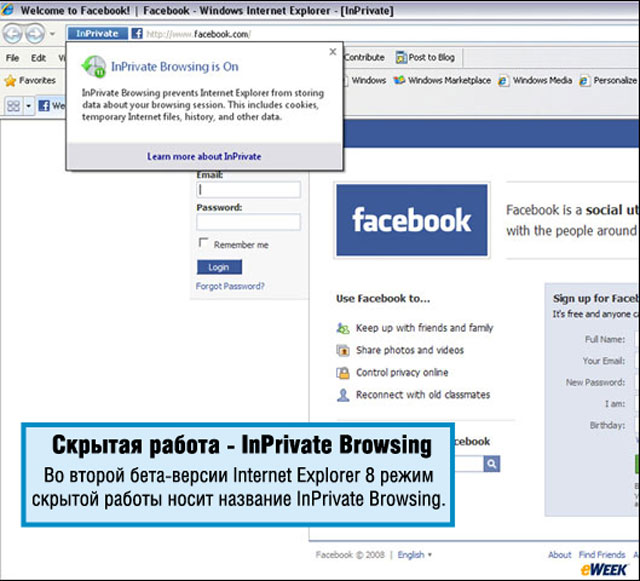Click the Share photos and videos icon
The image size is (640, 581).
(x=343, y=350)
